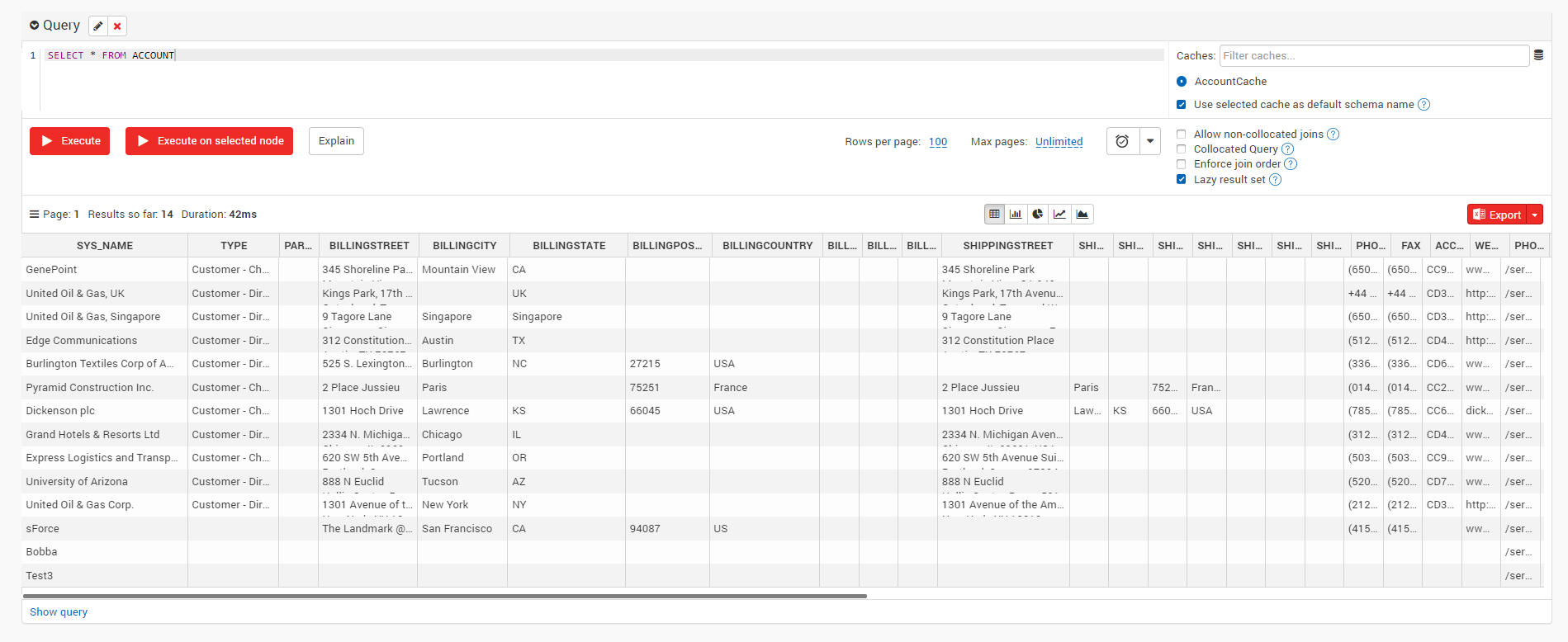This screenshot has height=642, width=1568.
Task: Switch results to pie chart view
Action: pos(1038,215)
